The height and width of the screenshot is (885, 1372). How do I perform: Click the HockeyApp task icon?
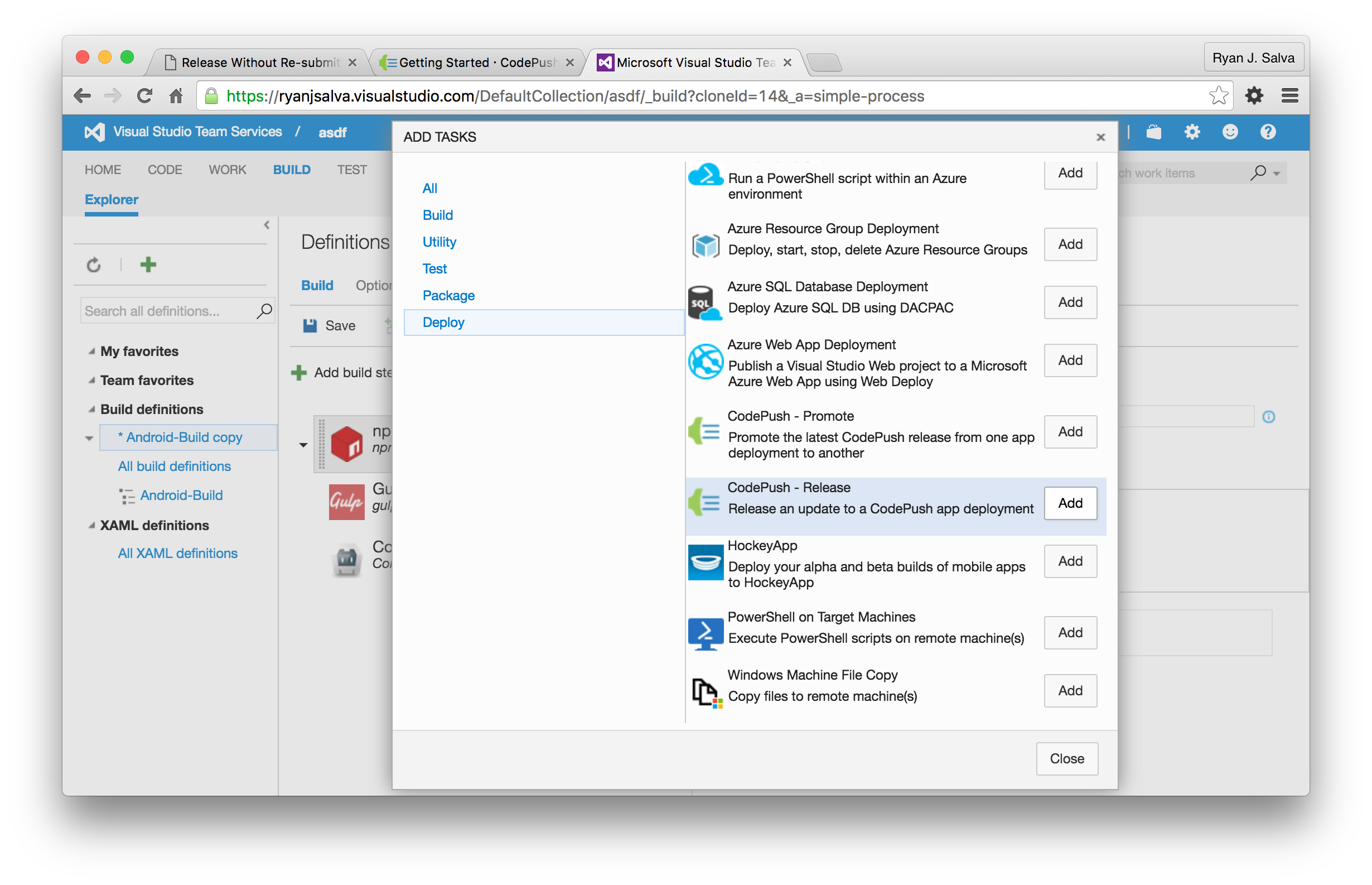click(x=705, y=561)
